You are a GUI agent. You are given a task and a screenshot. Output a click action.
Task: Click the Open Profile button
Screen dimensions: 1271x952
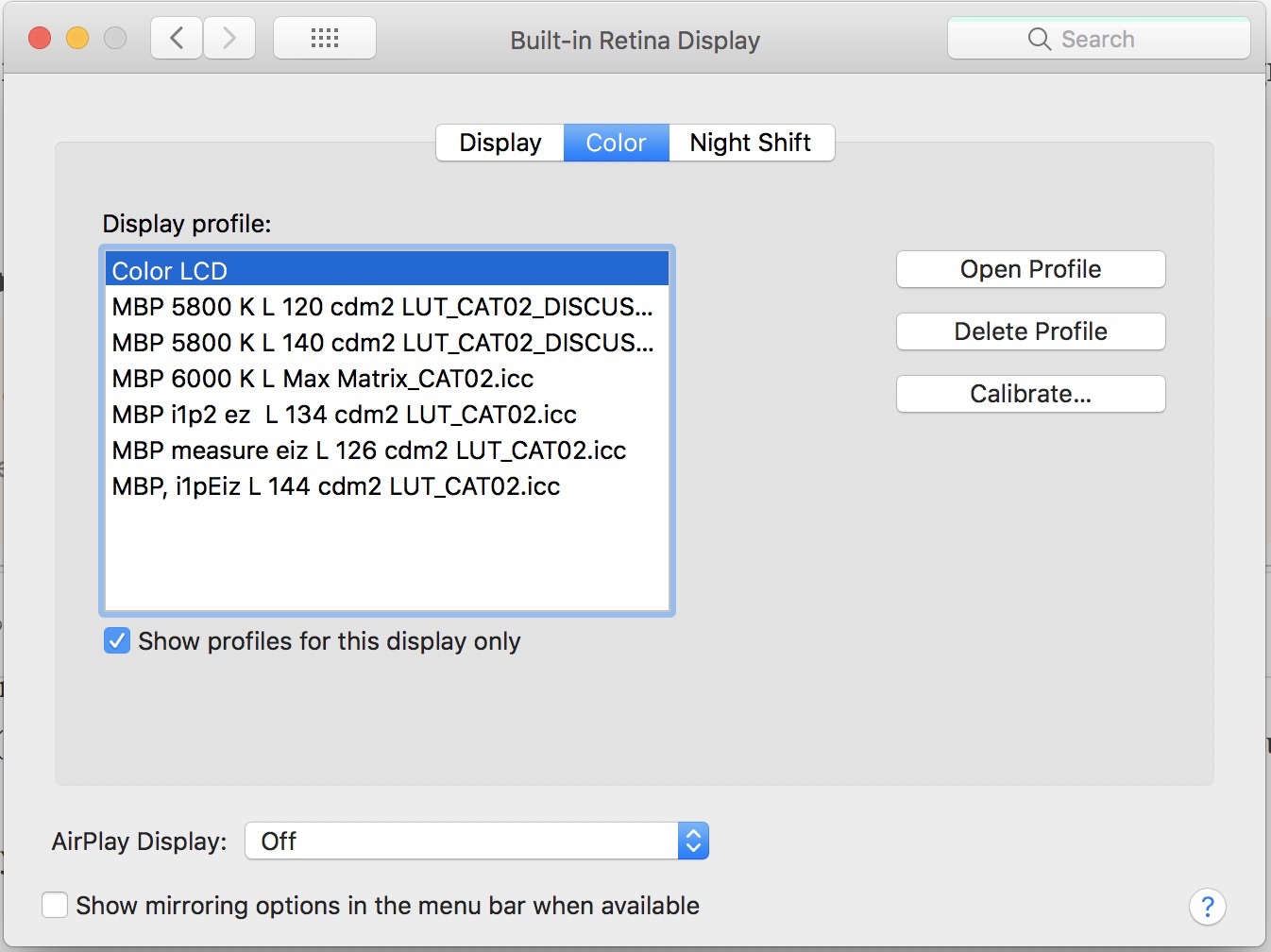click(x=1030, y=269)
